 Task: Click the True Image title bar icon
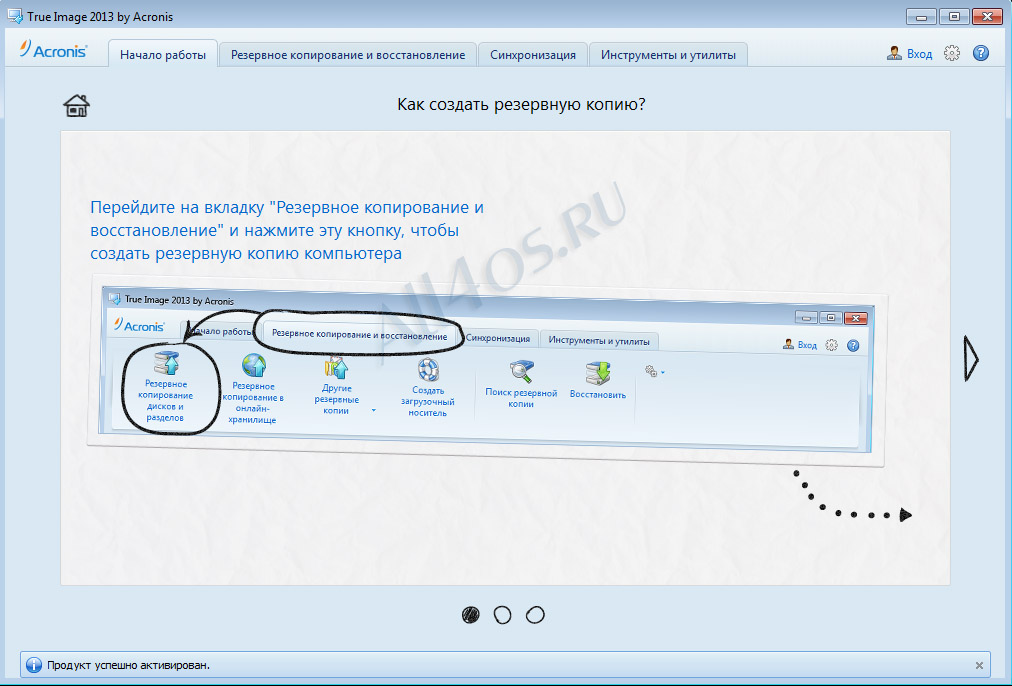[15, 16]
